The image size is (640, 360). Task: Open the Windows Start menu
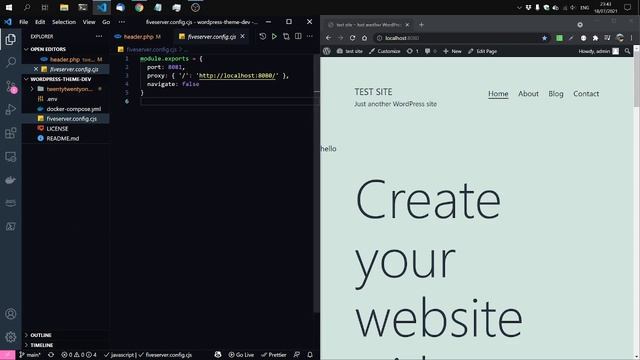(9, 7)
